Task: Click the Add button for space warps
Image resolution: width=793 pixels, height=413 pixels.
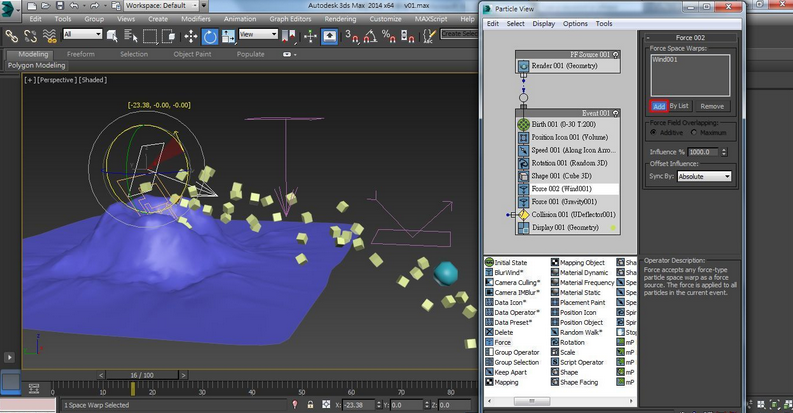Action: (658, 106)
